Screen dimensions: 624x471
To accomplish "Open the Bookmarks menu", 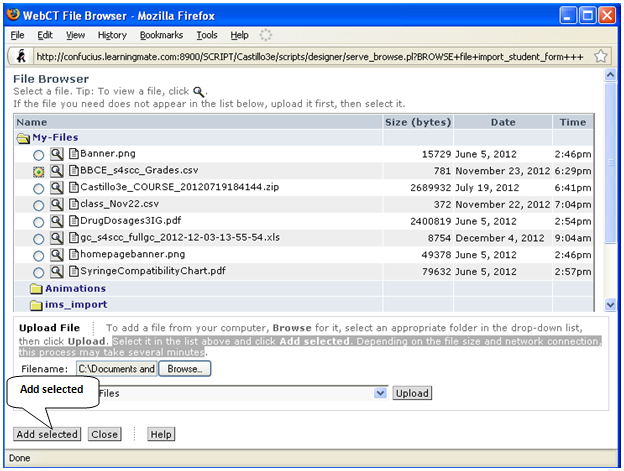I will 161,35.
